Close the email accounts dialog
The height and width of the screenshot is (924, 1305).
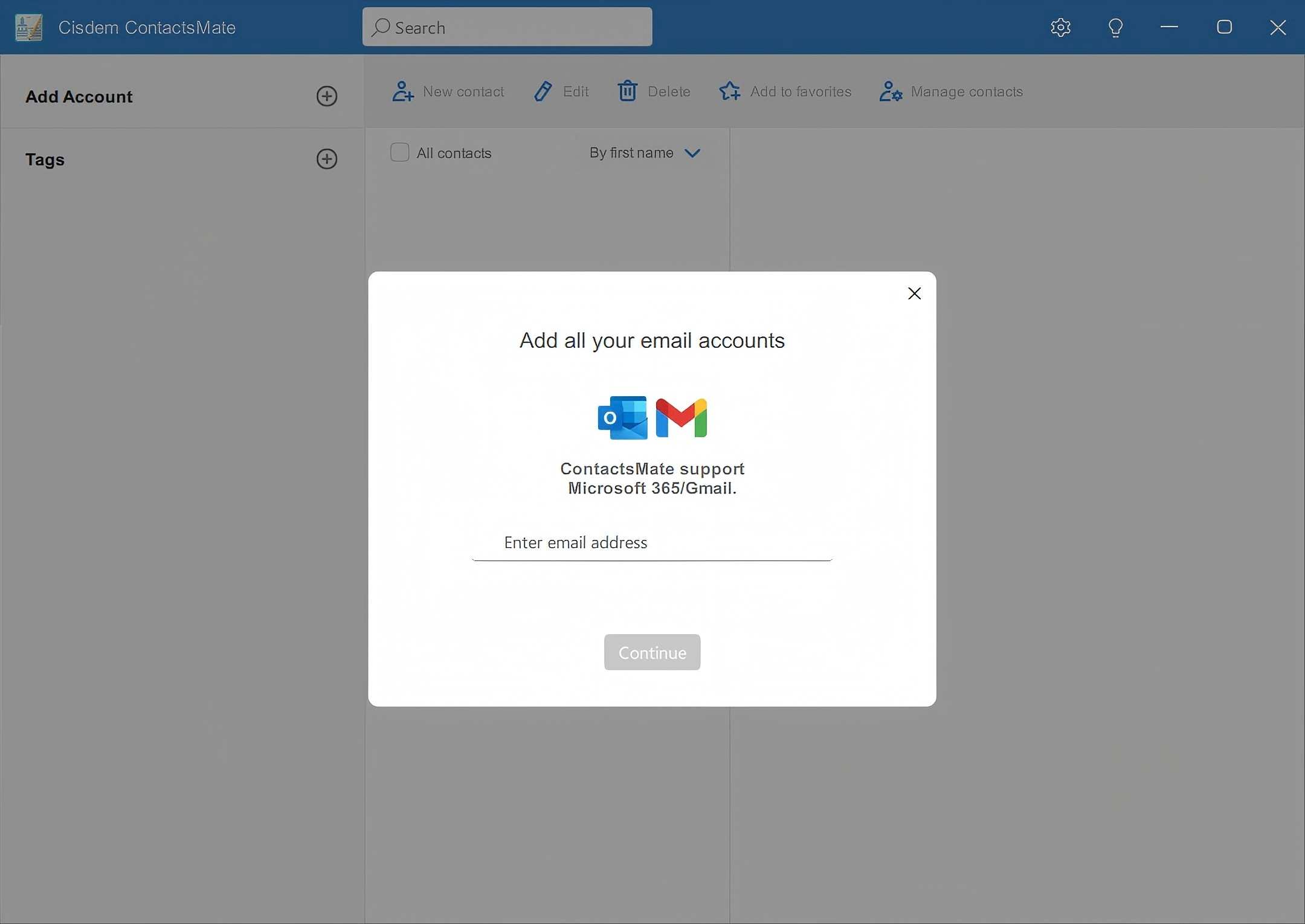[x=914, y=294]
